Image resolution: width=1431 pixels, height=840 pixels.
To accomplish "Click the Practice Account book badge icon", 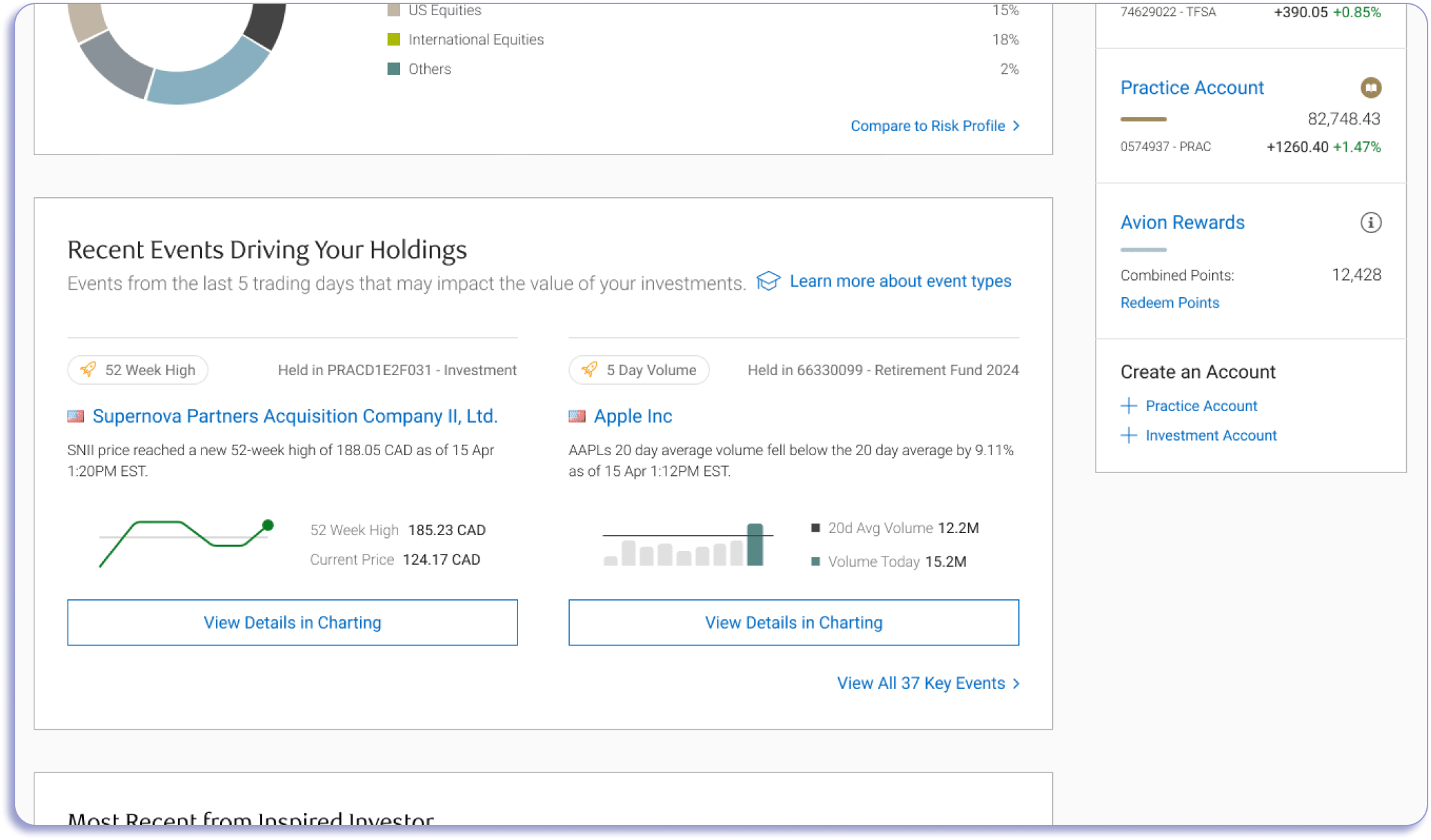I will point(1370,88).
